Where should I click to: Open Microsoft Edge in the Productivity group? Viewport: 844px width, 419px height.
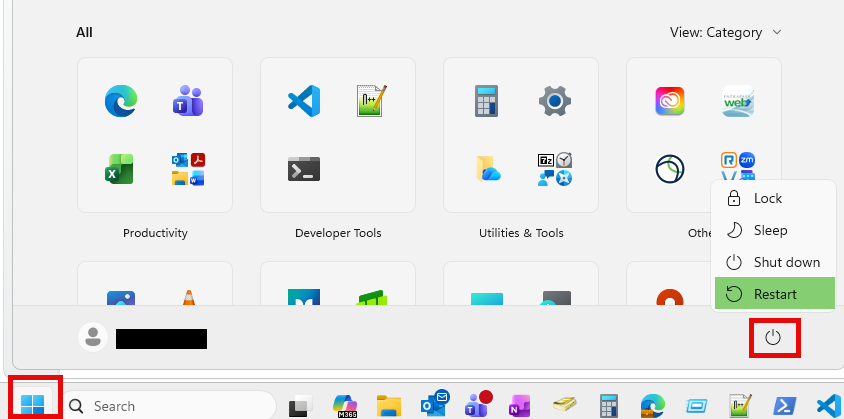121,101
